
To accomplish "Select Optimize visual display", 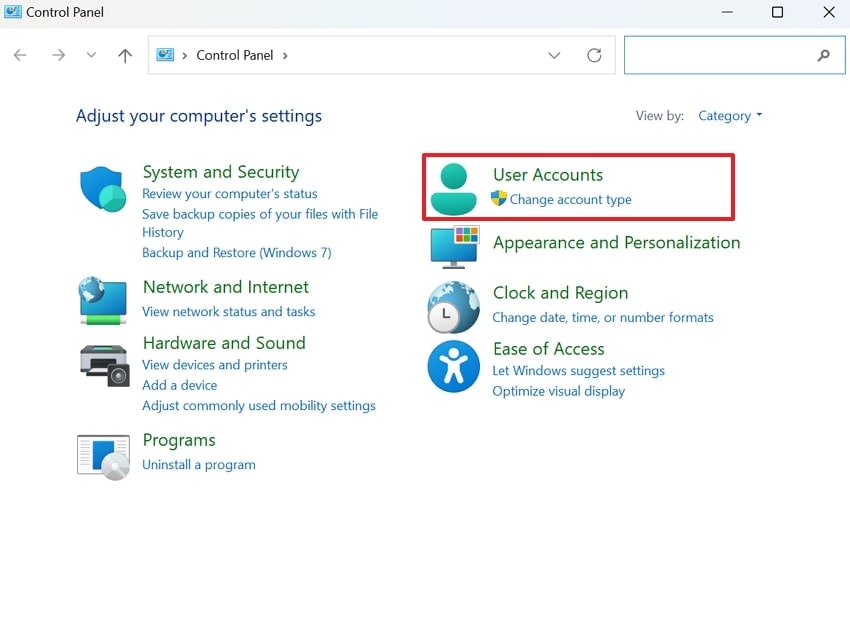I will click(x=558, y=391).
